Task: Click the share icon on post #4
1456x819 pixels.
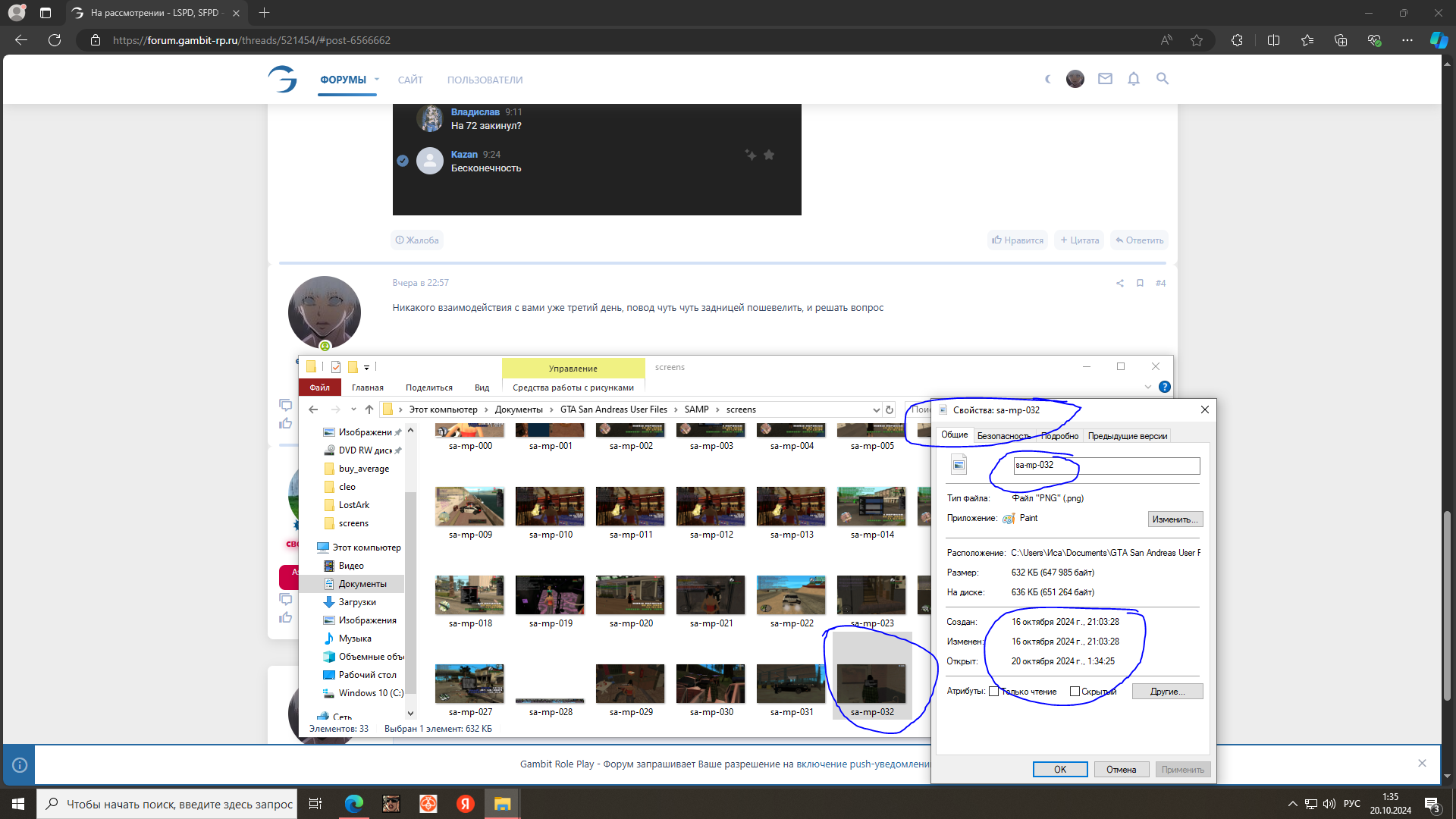Action: [1120, 283]
